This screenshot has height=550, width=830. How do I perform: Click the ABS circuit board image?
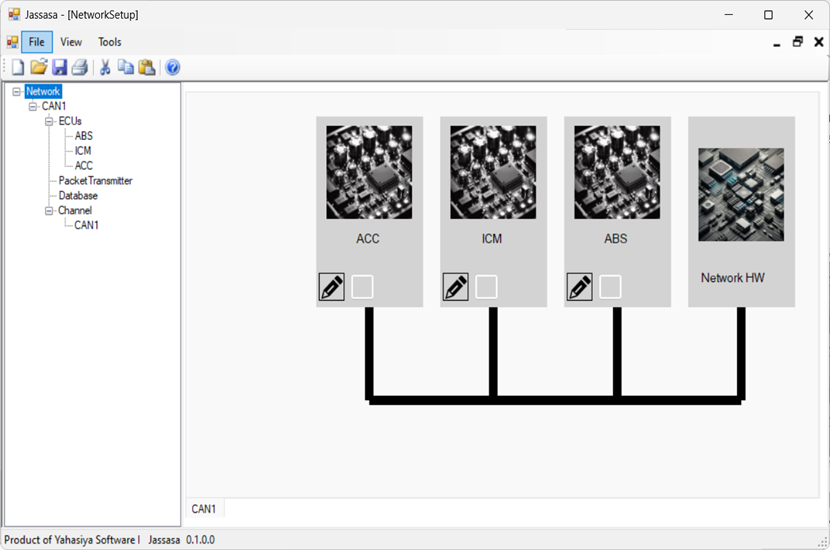(x=617, y=172)
